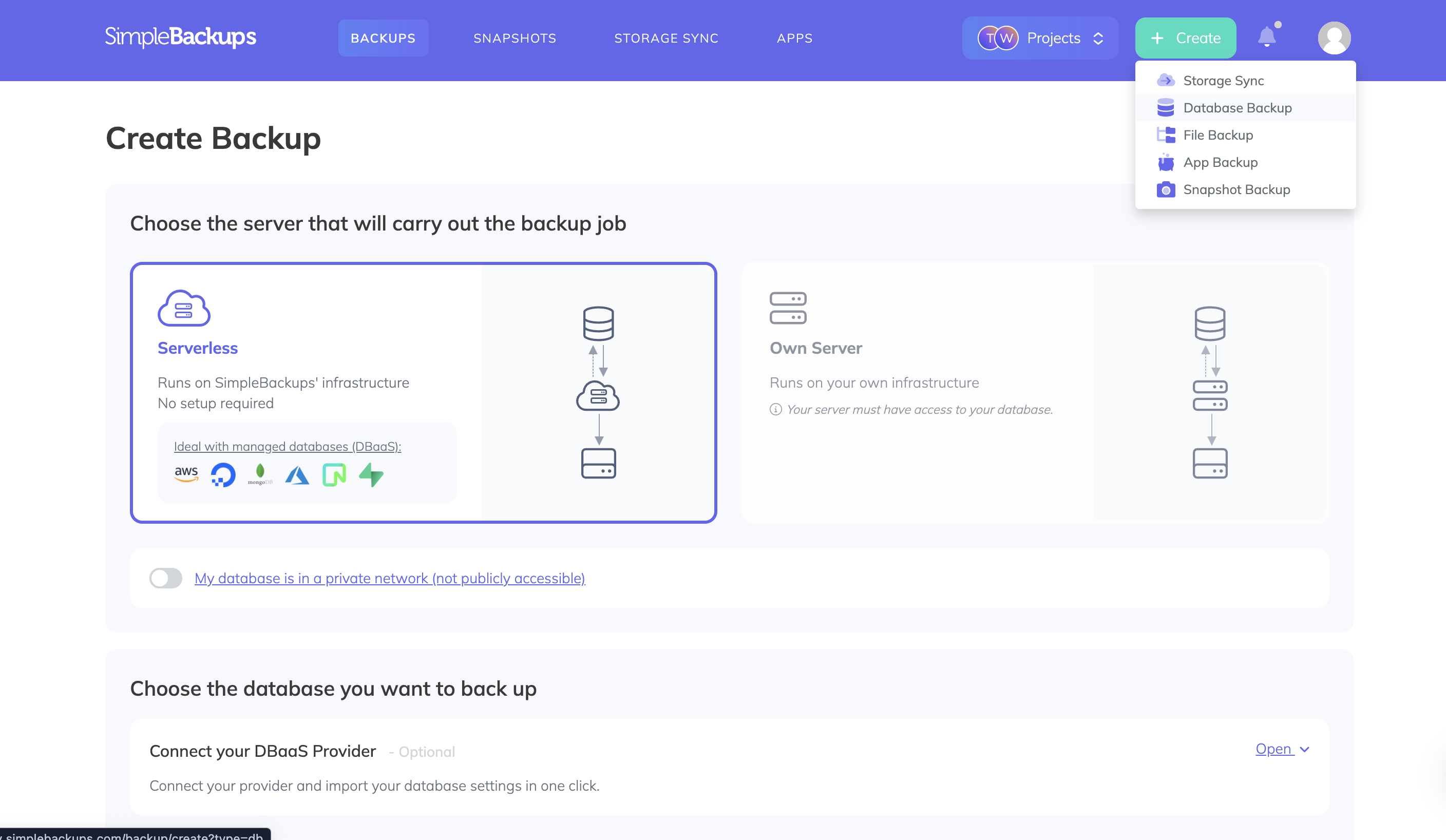Click the notifications bell icon
This screenshot has height=840, width=1446.
click(x=1267, y=37)
